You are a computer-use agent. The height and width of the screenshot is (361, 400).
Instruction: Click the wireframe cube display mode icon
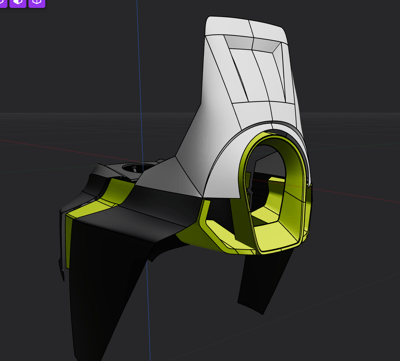37,3
